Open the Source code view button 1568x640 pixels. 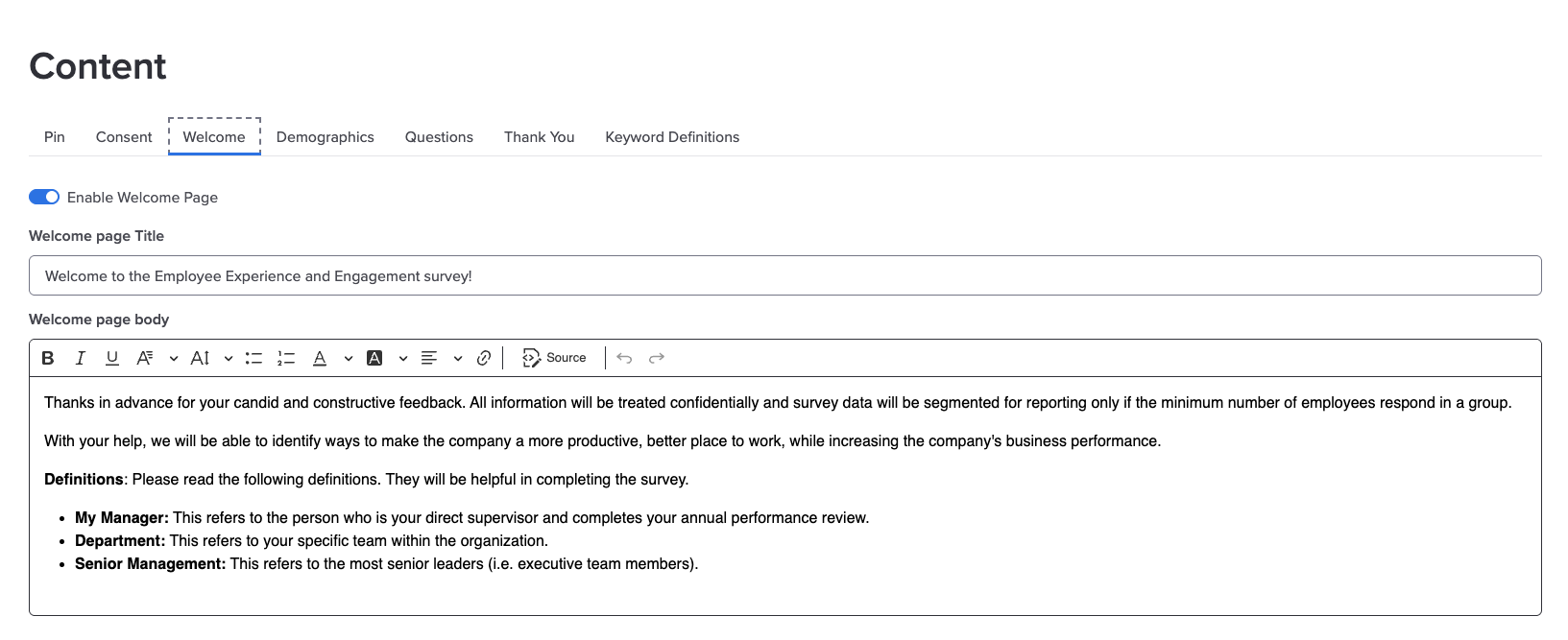(554, 358)
